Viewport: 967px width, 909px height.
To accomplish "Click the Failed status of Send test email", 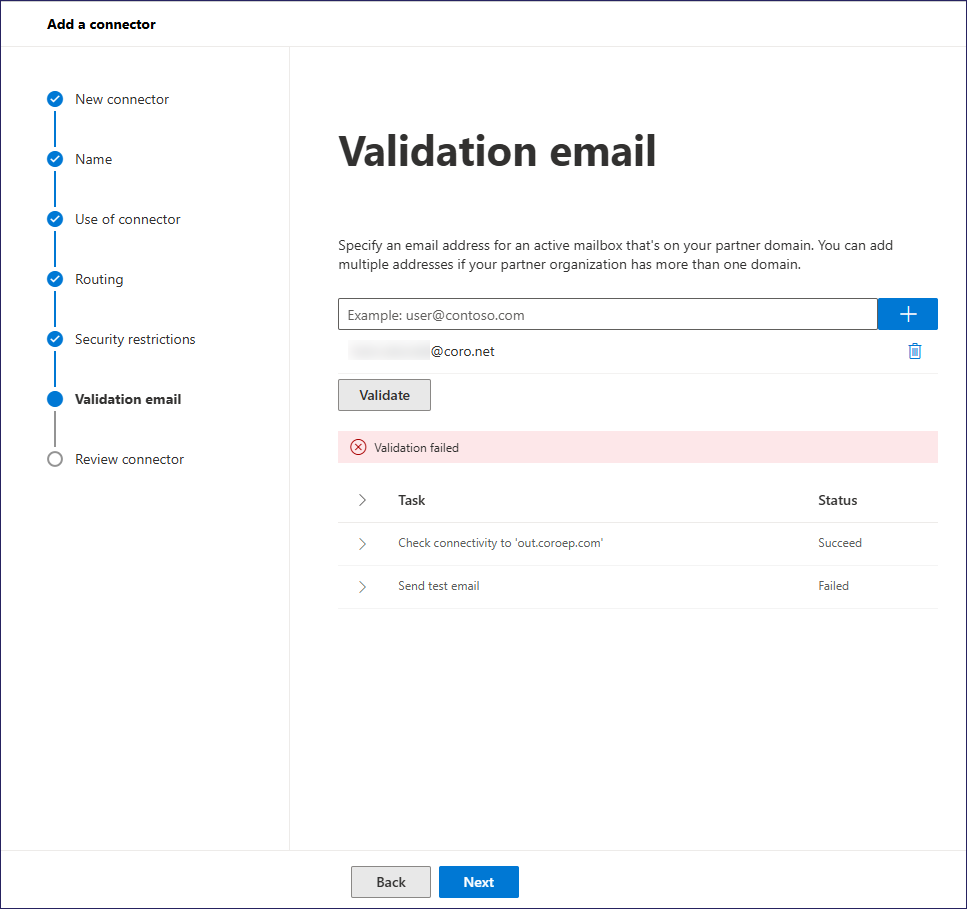I will pos(833,586).
